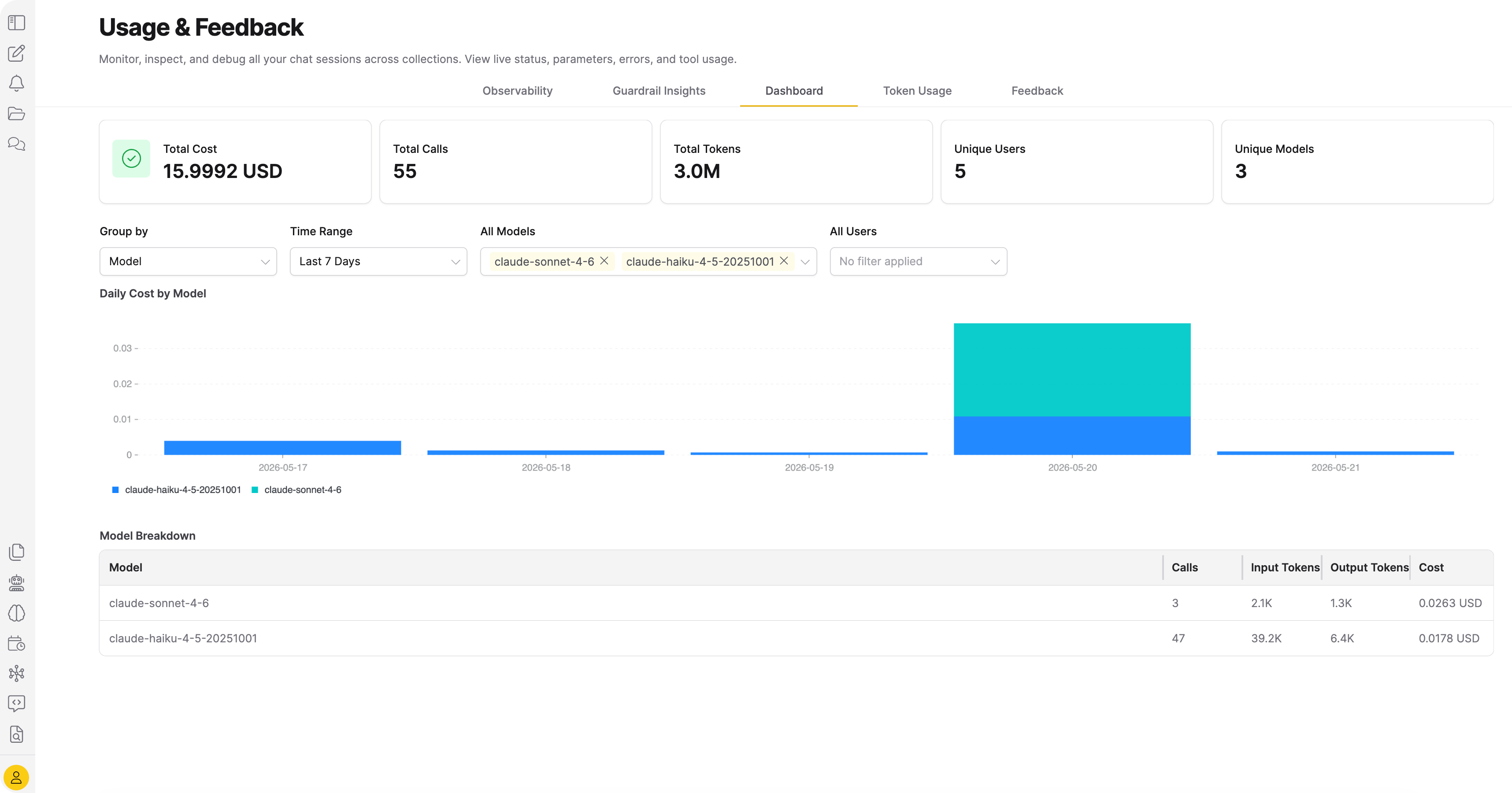Open the documents copy icon
The image size is (1512, 793).
point(16,552)
